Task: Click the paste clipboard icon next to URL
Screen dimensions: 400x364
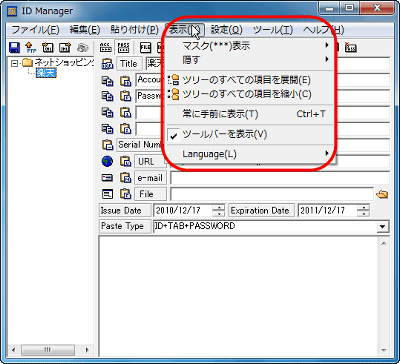Action: click(126, 161)
